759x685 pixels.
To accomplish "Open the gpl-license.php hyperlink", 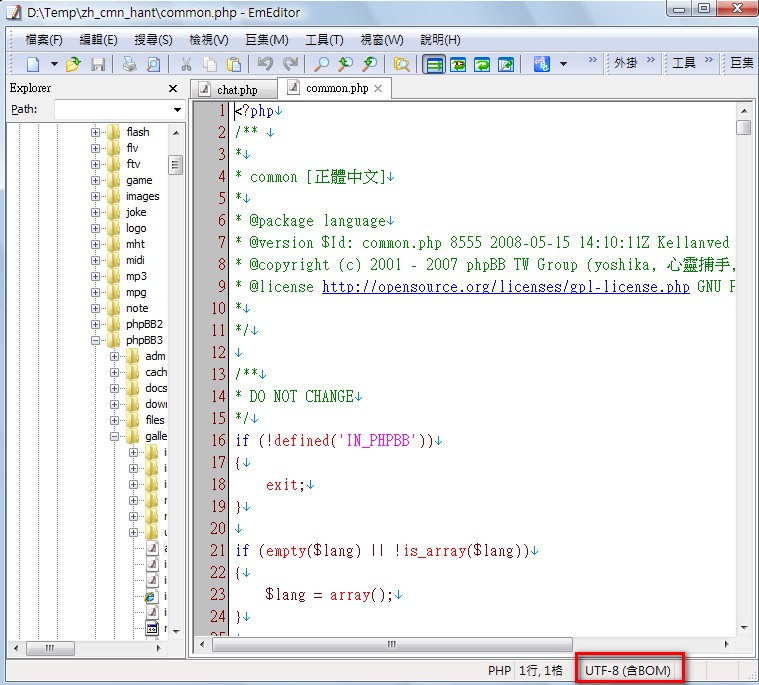I will (505, 287).
